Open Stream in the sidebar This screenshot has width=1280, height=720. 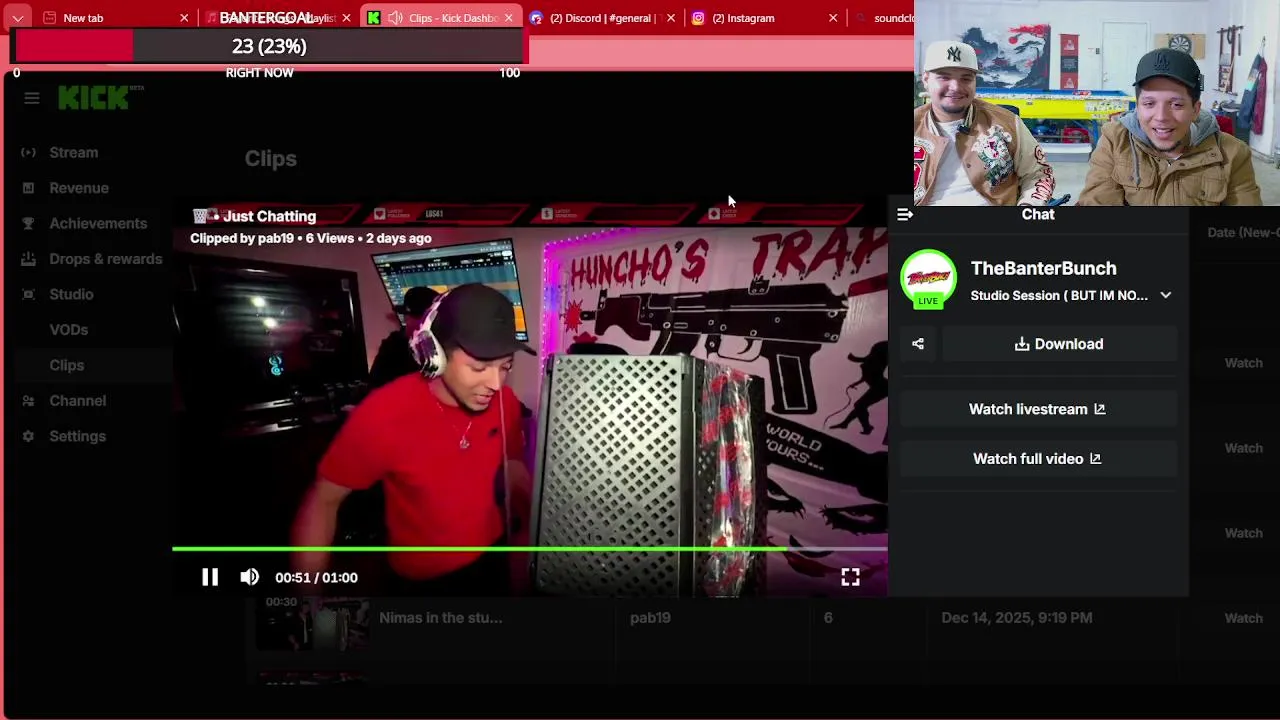[x=74, y=152]
